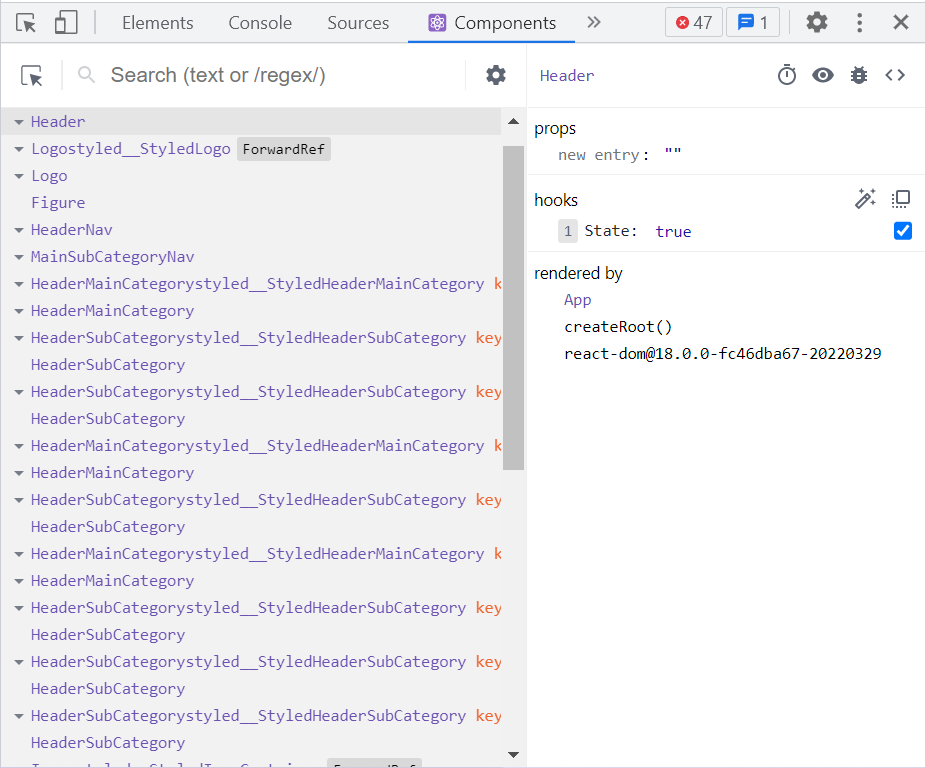Image resolution: width=925 pixels, height=768 pixels.
Task: Open the Elements tab
Action: pos(158,23)
